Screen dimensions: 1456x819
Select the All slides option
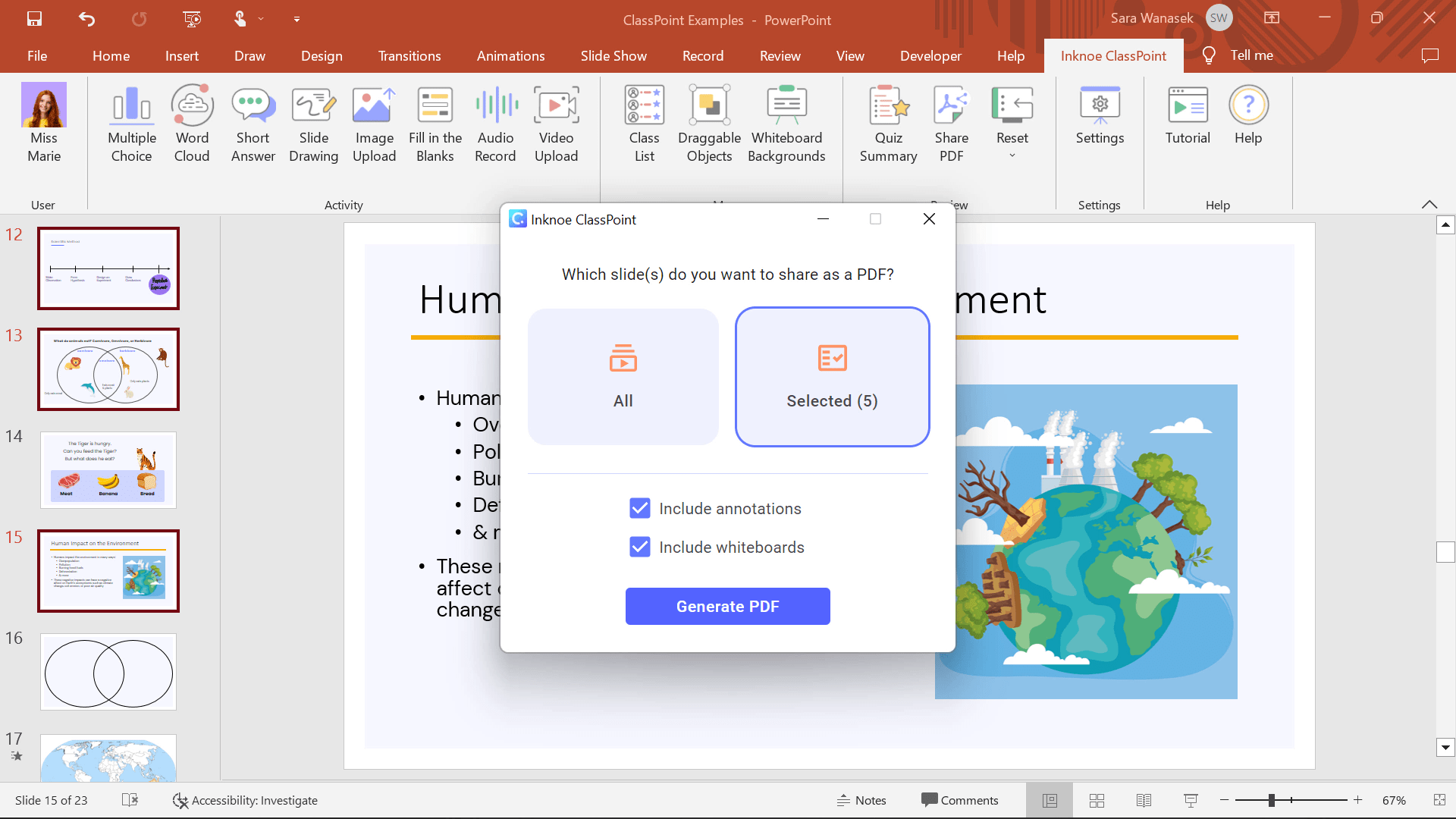point(623,376)
